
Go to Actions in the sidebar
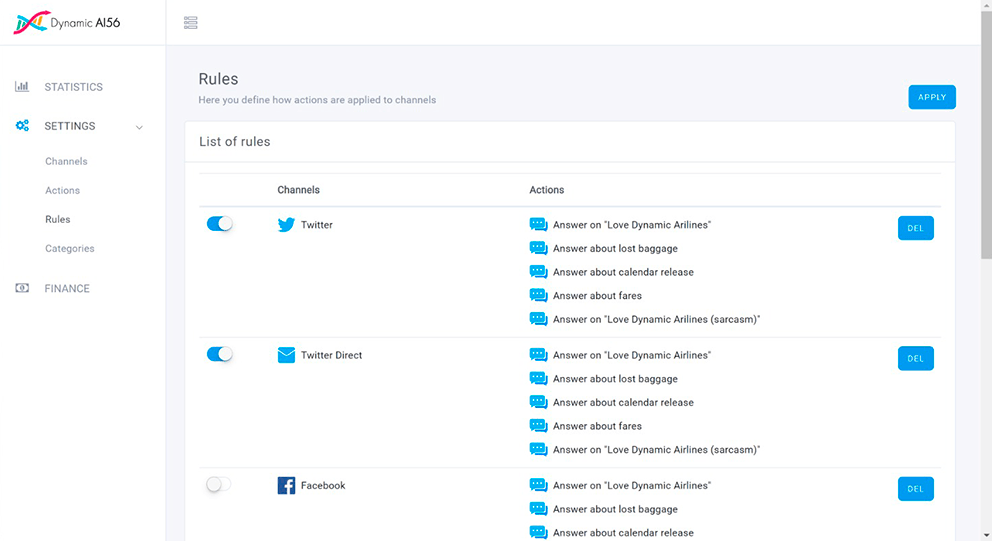[x=62, y=190]
